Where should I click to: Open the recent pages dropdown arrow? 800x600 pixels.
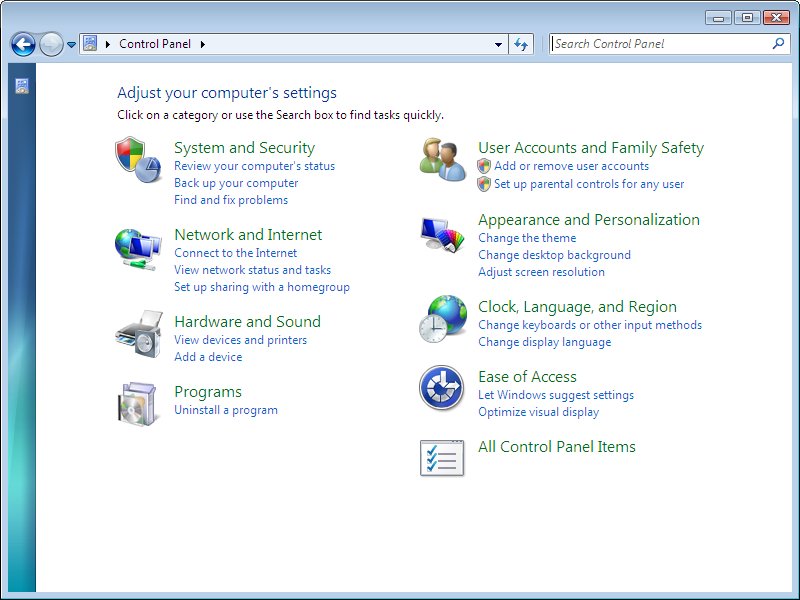pyautogui.click(x=71, y=45)
